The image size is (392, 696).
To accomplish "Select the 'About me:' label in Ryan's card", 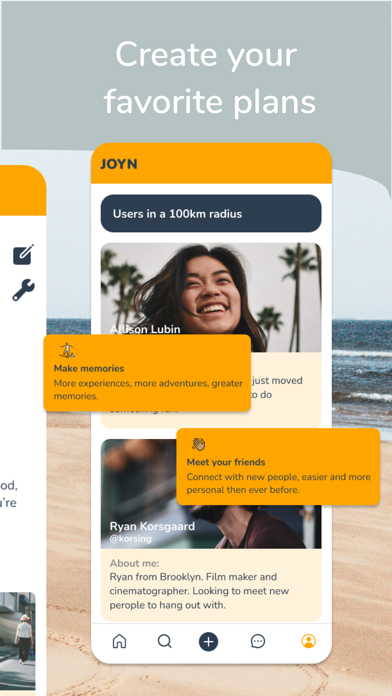I will pyautogui.click(x=135, y=564).
